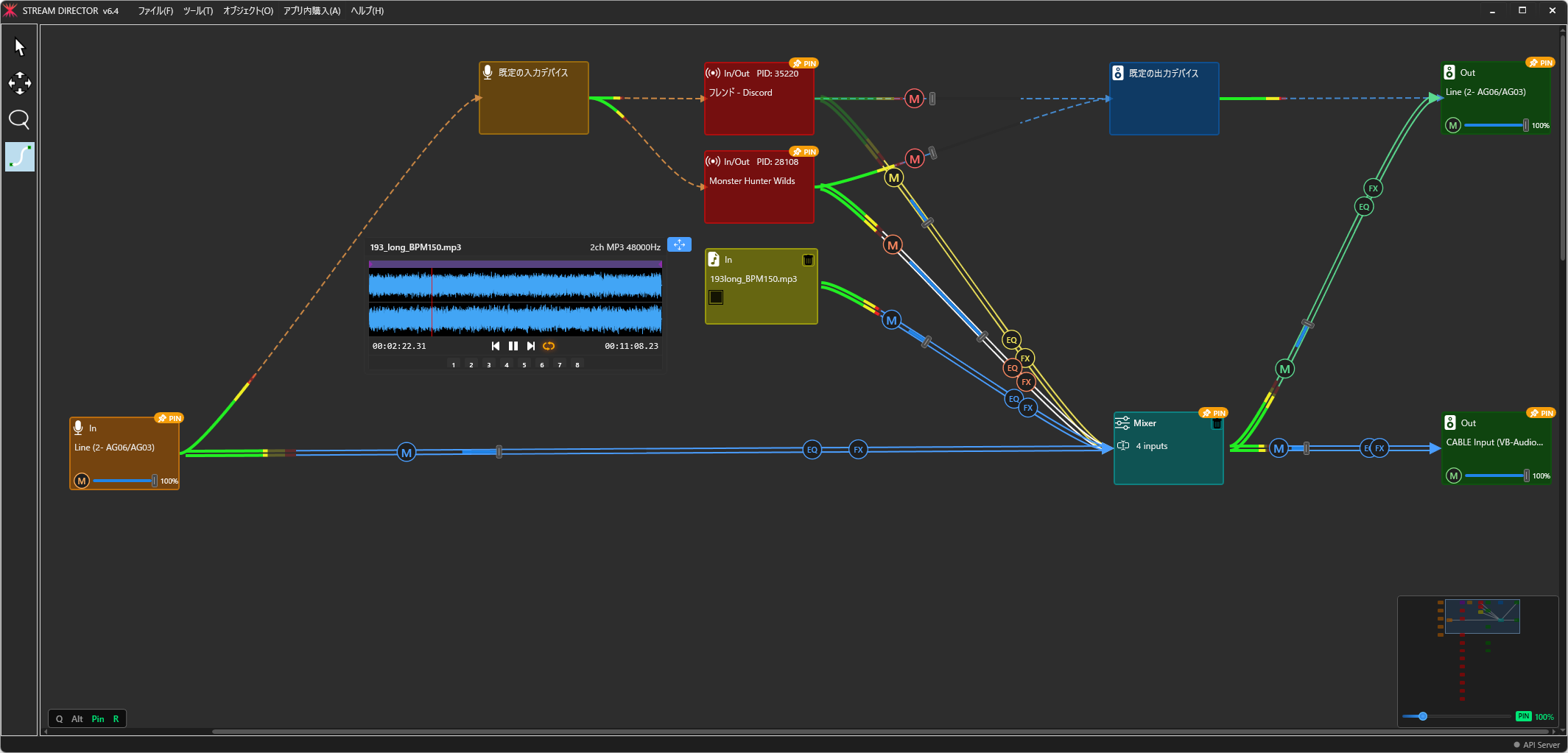
Task: Mute the CABLE Input Out node
Action: tap(1453, 476)
